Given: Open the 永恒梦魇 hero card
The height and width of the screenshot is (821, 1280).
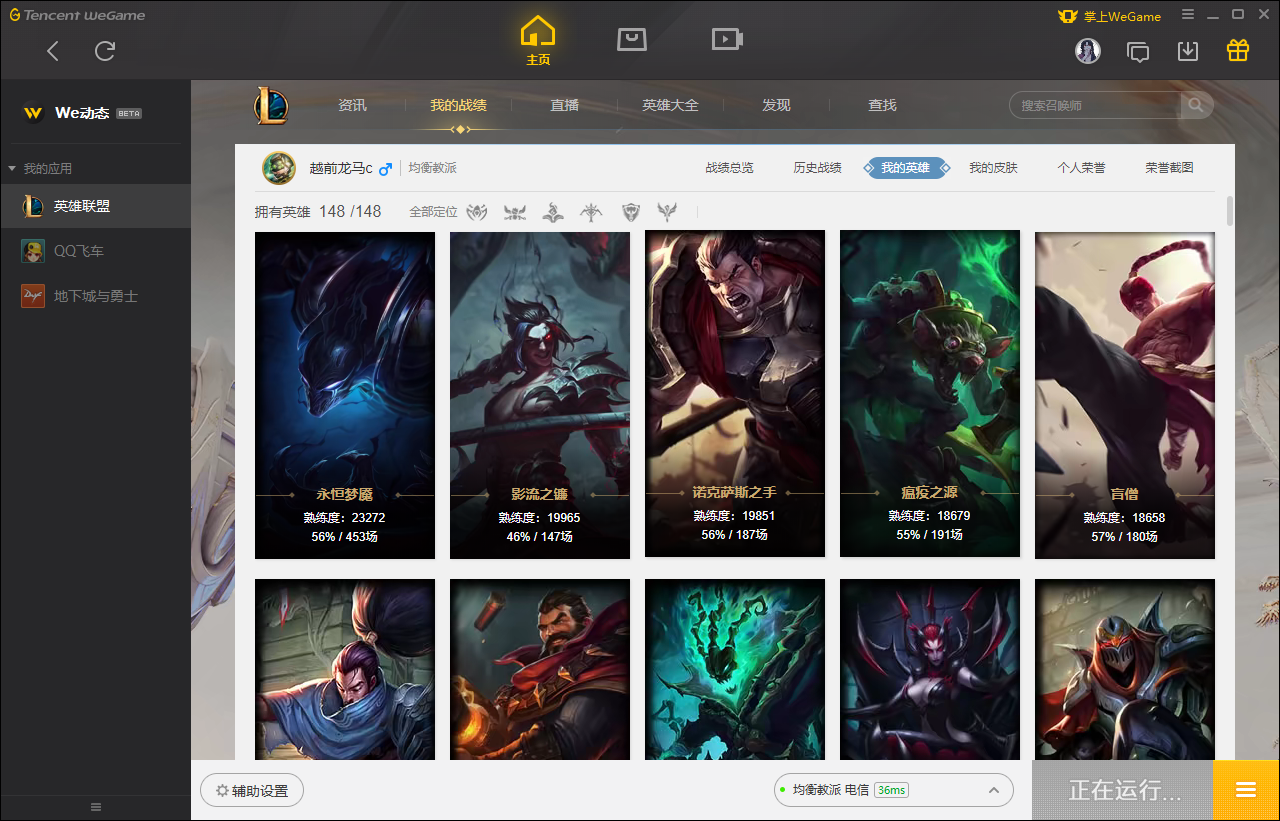Looking at the screenshot, I should coord(345,395).
